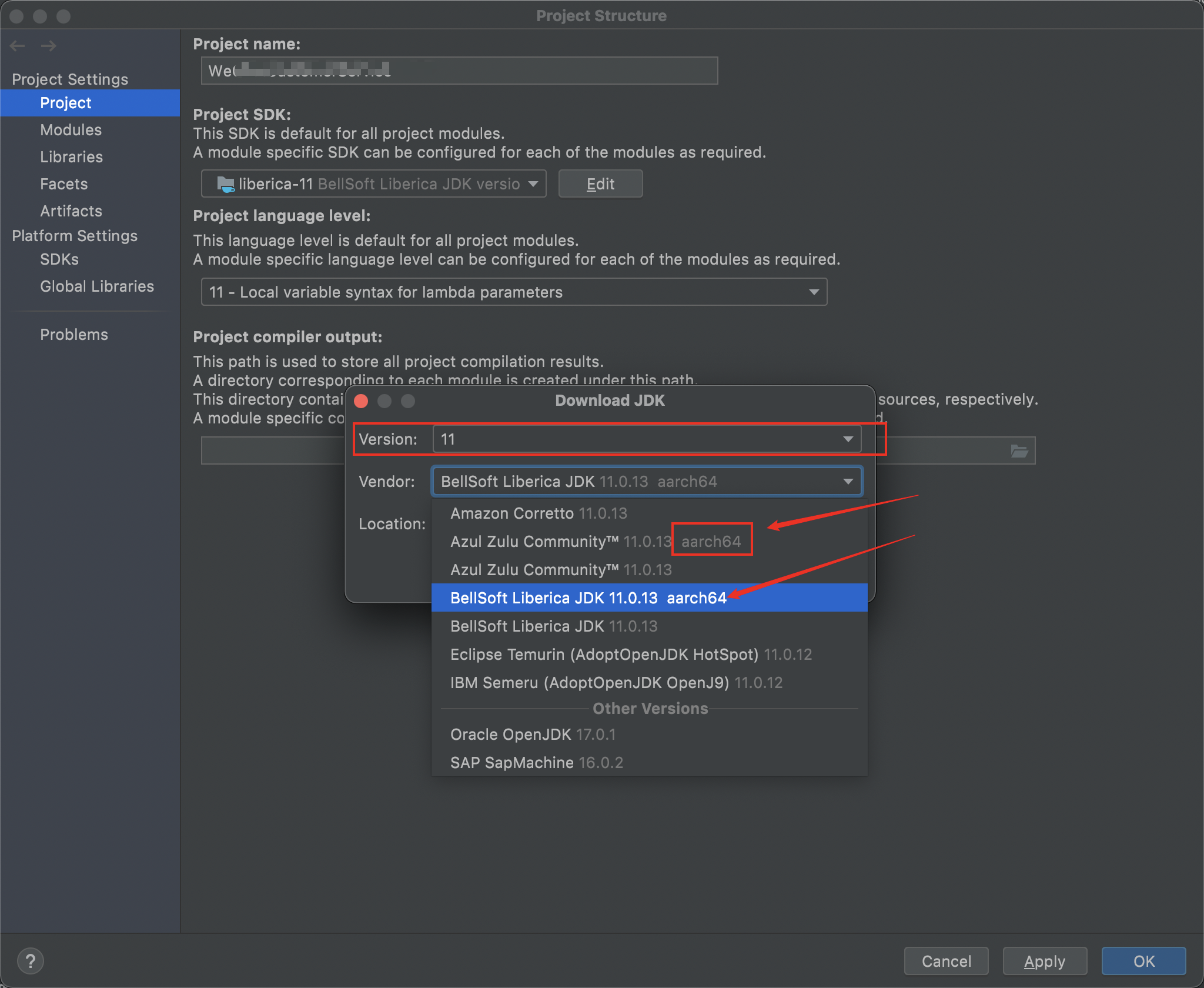Screen dimensions: 1204x988
Task: Go to SDKs under Platform Settings
Action: 59,259
